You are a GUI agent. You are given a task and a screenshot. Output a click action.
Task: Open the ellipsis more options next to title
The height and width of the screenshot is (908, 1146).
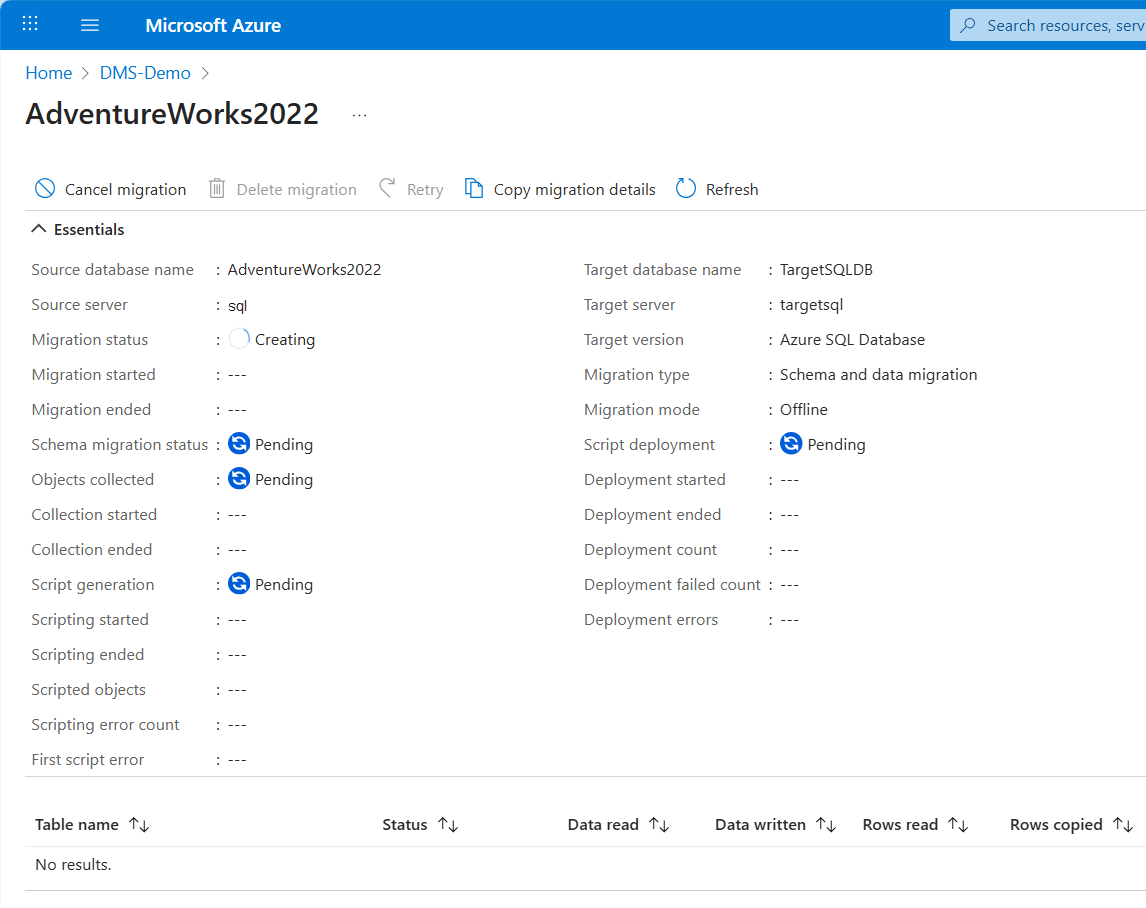click(x=360, y=115)
